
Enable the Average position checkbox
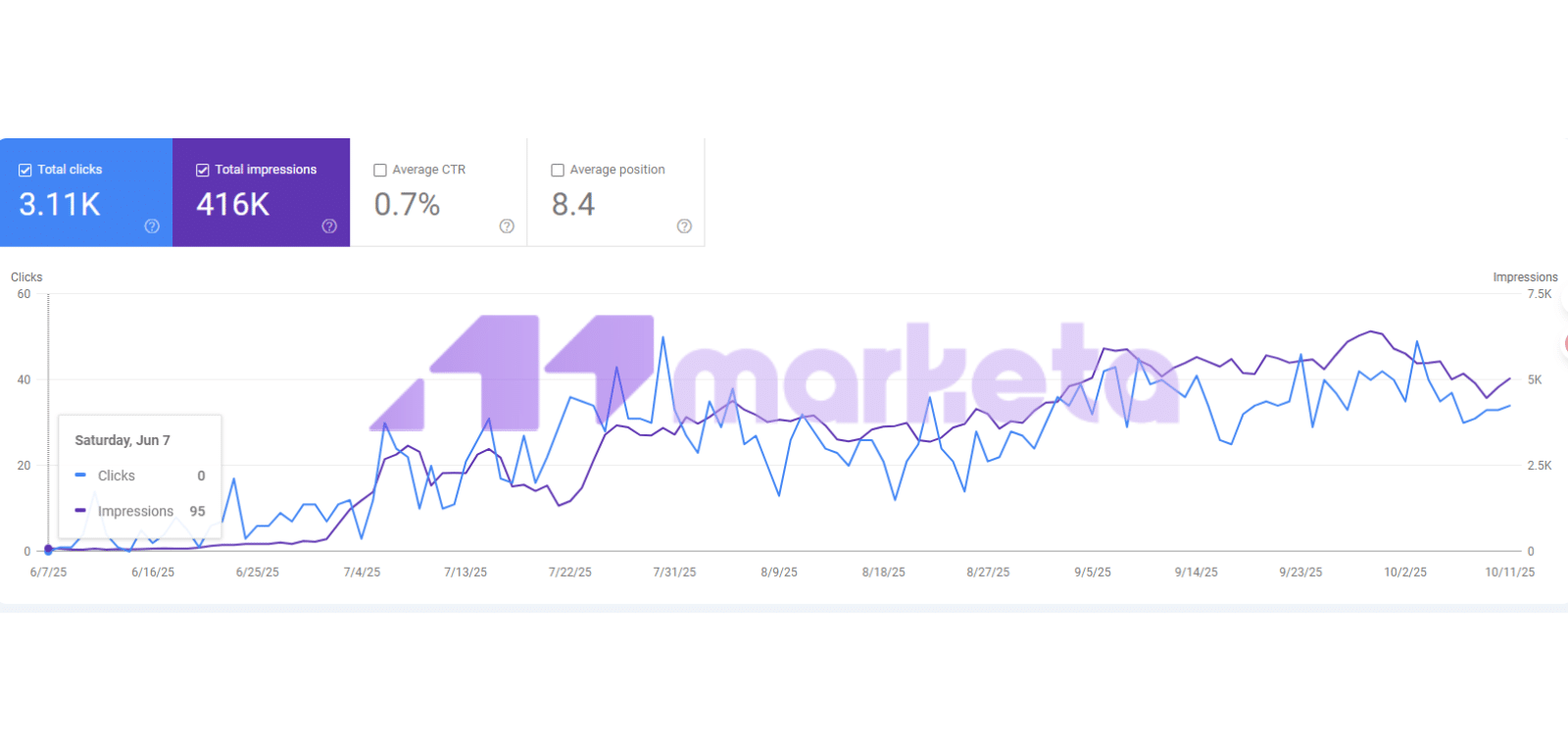tap(558, 171)
